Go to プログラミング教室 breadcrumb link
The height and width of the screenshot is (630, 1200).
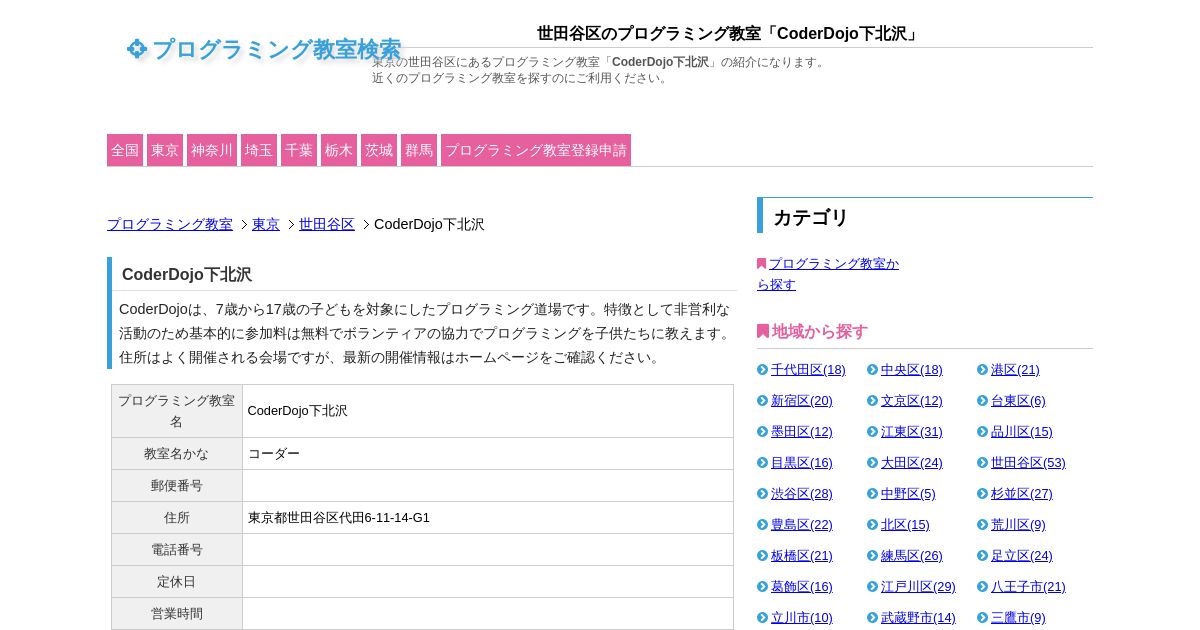click(170, 224)
